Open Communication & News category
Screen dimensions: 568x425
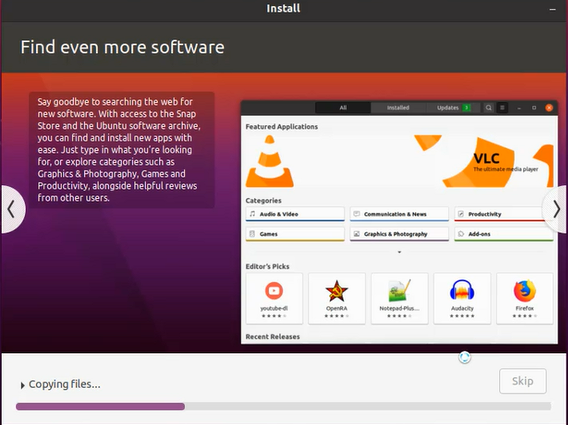[x=399, y=214]
